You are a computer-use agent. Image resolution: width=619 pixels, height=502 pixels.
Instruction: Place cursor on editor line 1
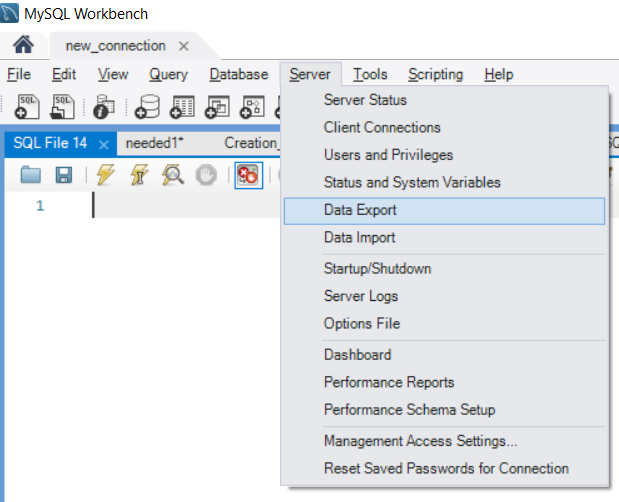pyautogui.click(x=187, y=205)
